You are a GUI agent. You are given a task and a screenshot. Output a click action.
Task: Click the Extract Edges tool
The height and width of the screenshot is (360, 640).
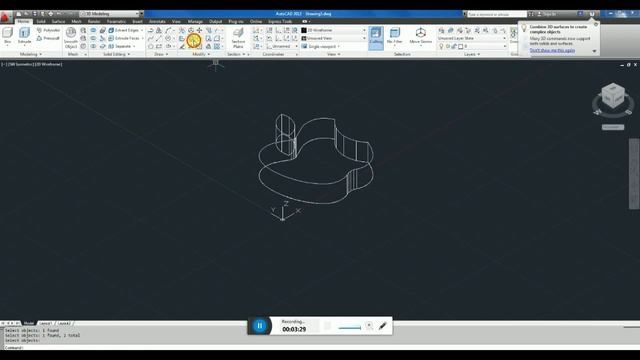[124, 30]
